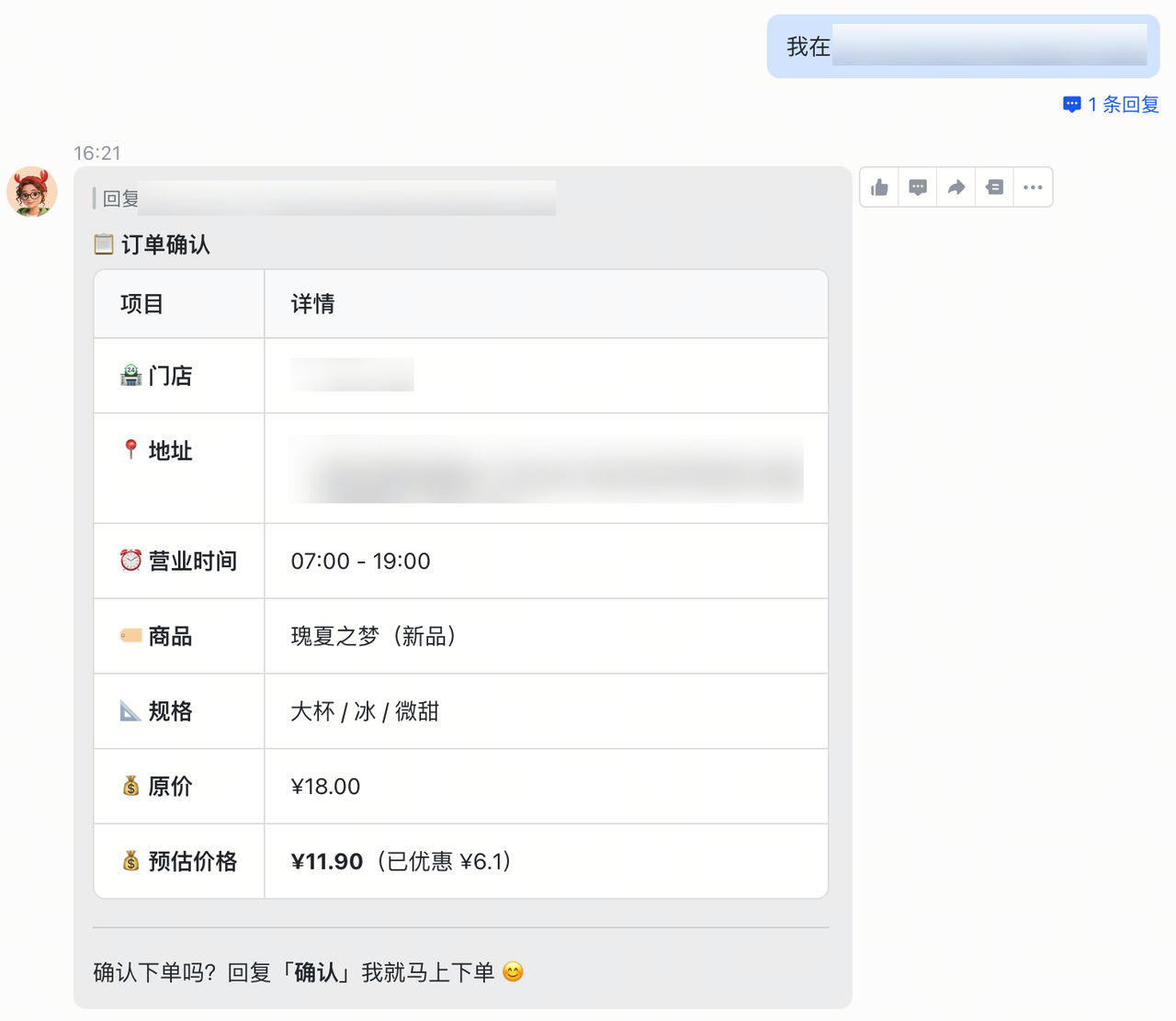This screenshot has height=1021, width=1176.
Task: Click the 商品 row label
Action: tap(170, 636)
